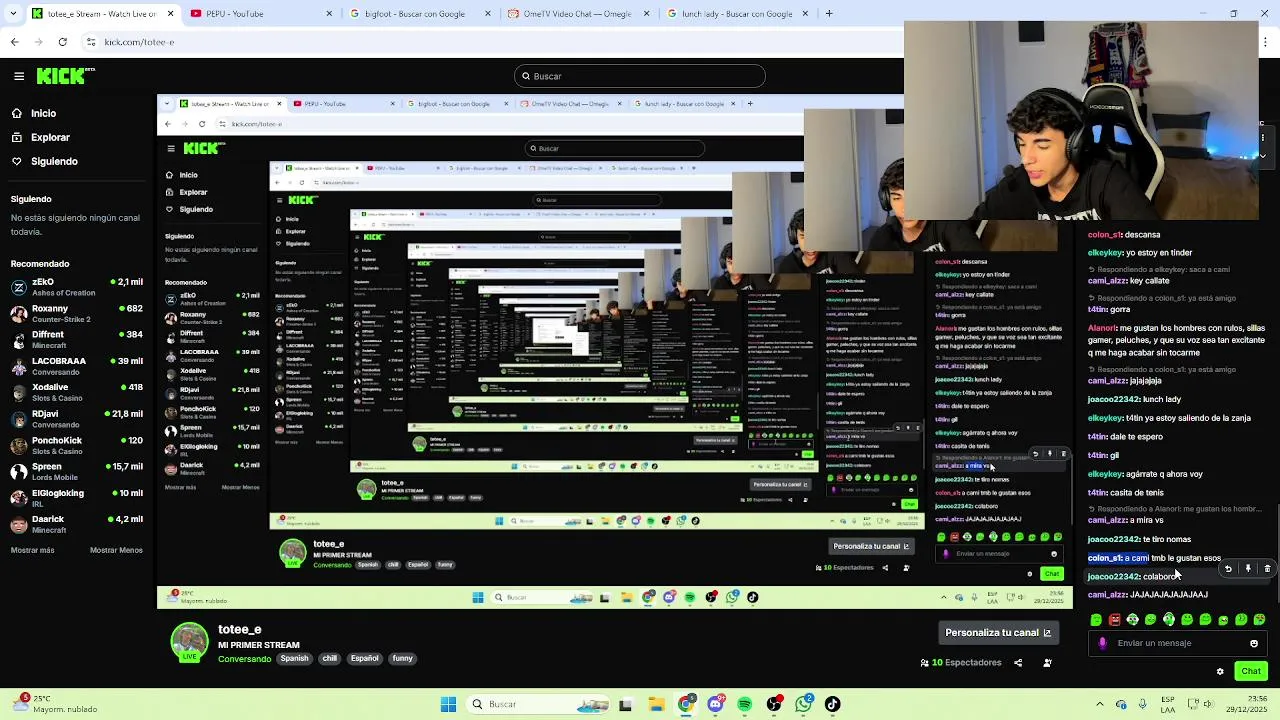
Task: Click the reply arrow on hovered chat message
Action: point(1229,568)
